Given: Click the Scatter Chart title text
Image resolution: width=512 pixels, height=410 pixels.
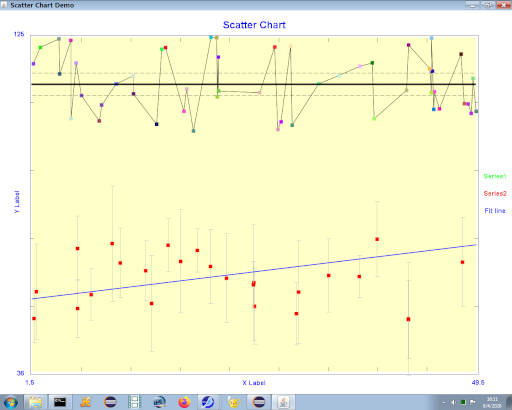Looking at the screenshot, I should coord(254,25).
